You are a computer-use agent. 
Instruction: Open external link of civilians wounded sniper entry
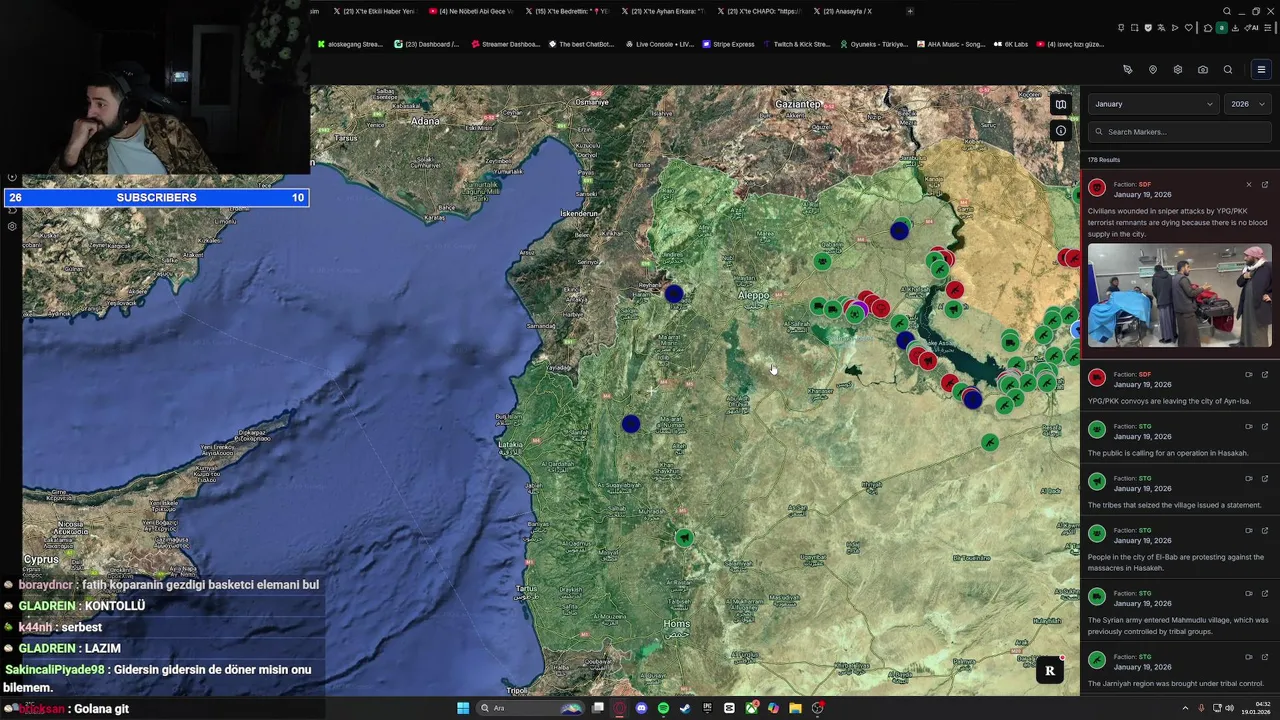point(1265,185)
